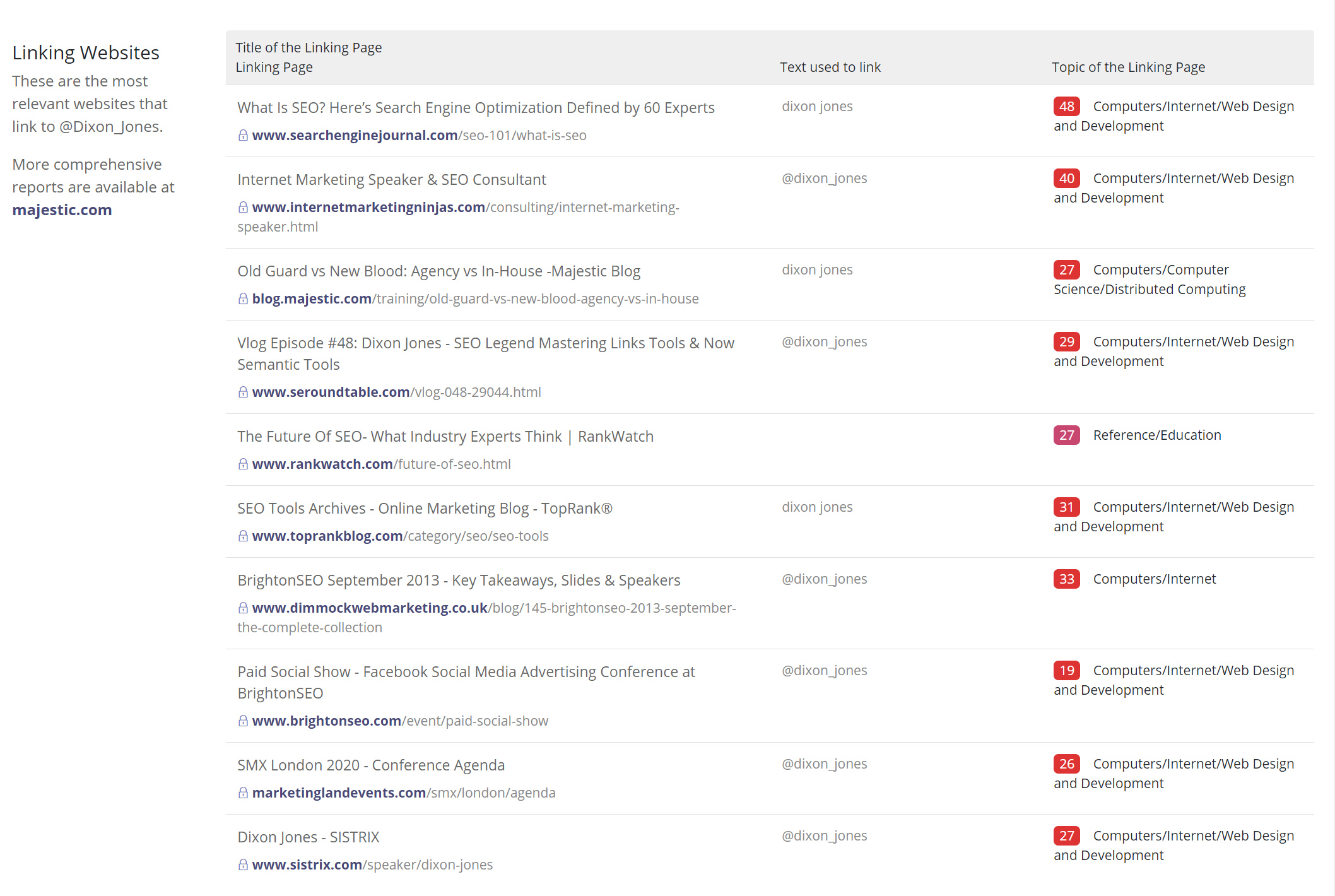Click lock icon beside marketinglandevents.com
The width and height of the screenshot is (1335, 896).
click(x=243, y=793)
